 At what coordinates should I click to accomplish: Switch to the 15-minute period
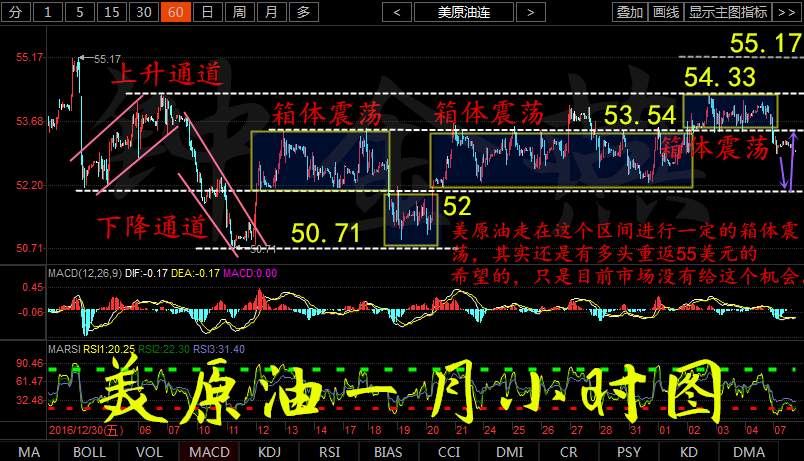click(x=112, y=12)
